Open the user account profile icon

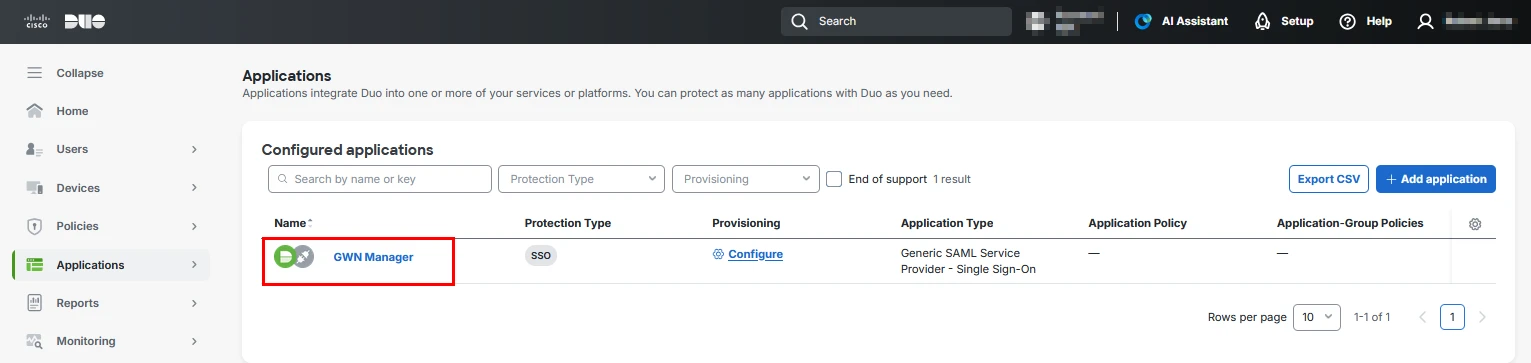click(1426, 21)
